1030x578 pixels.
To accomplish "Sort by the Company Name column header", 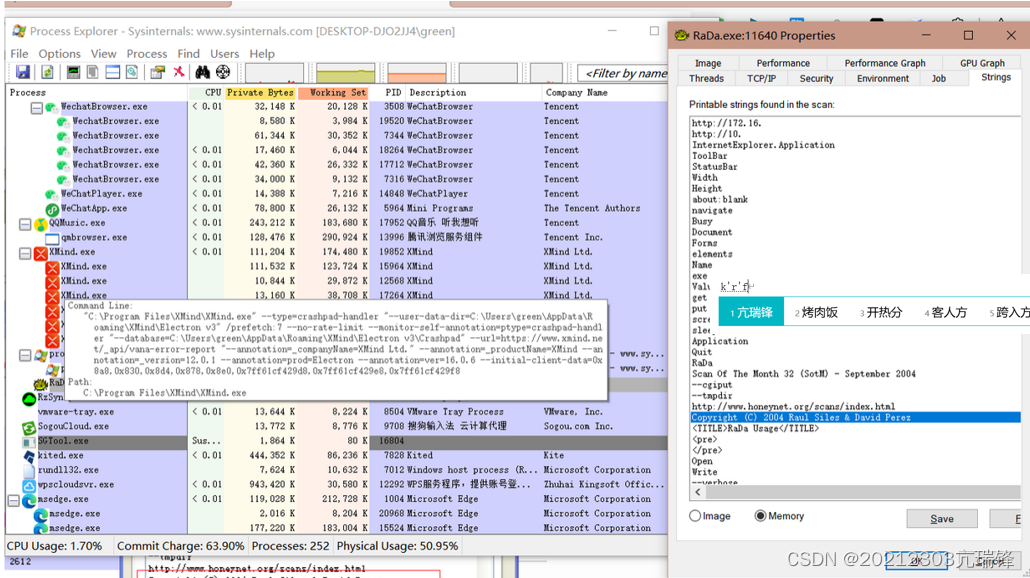I will pyautogui.click(x=604, y=93).
